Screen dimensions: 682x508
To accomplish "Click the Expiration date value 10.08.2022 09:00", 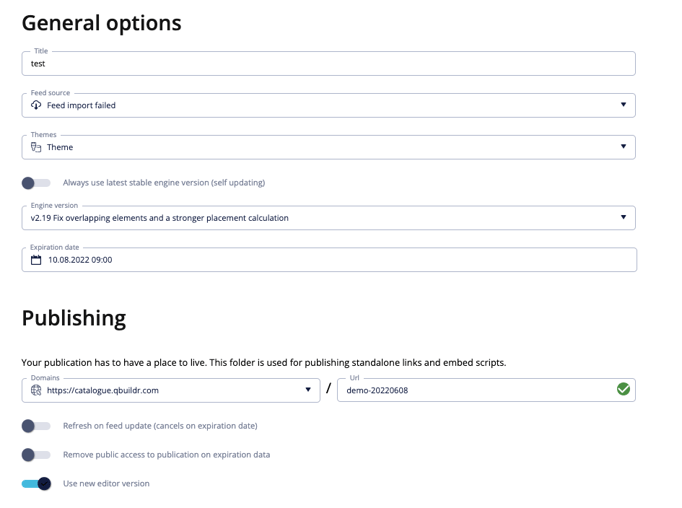I will point(80,260).
